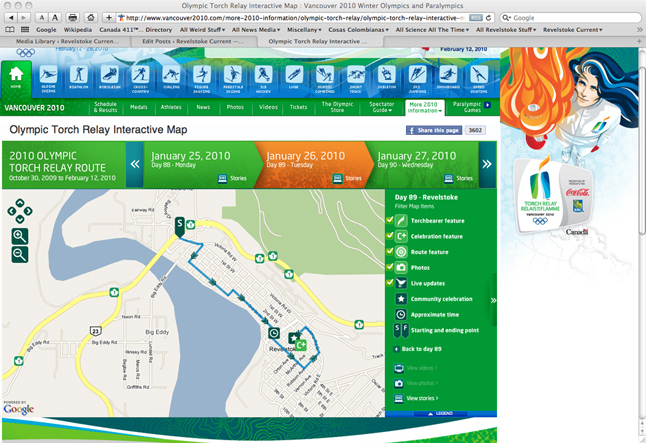Image resolution: width=646 pixels, height=443 pixels.
Task: Uncheck Route feature filter
Action: 390,251
